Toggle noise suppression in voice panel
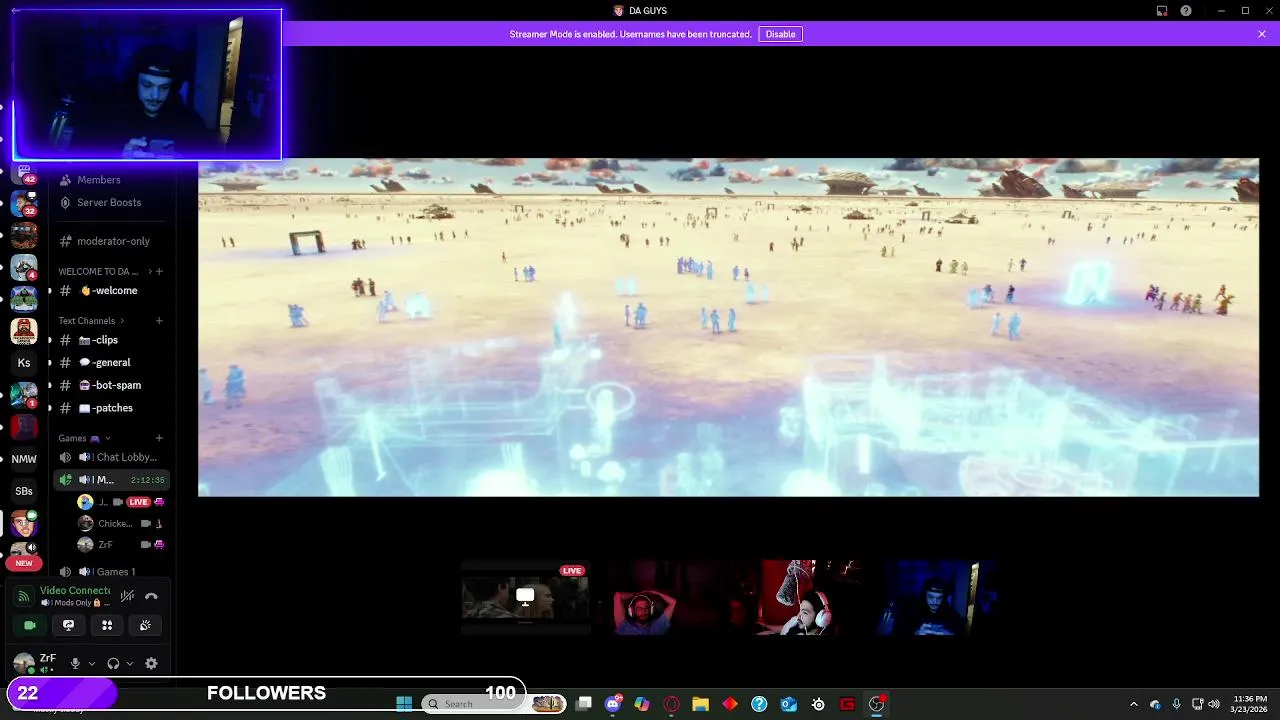This screenshot has width=1280, height=720. click(127, 596)
